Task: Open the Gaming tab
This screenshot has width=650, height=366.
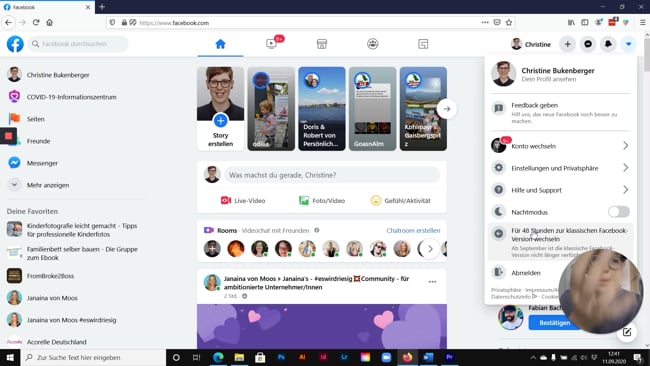Action: click(423, 44)
